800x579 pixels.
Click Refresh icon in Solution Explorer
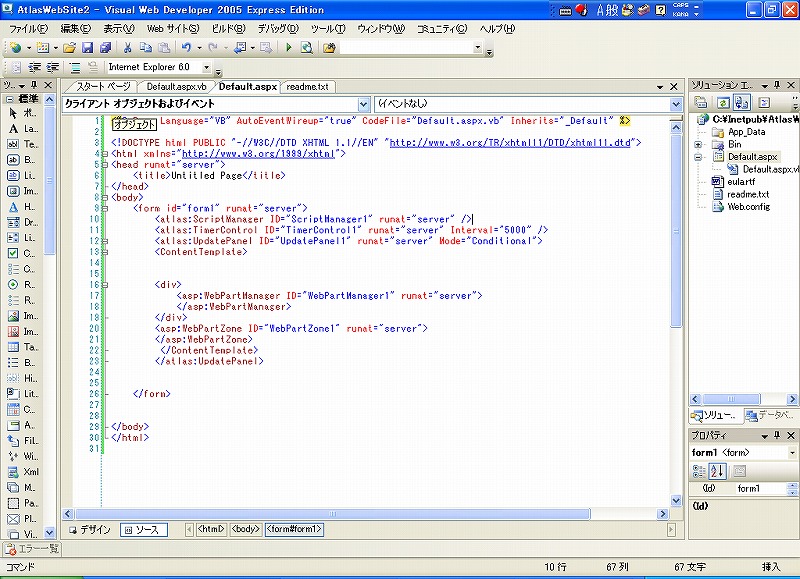tap(723, 103)
